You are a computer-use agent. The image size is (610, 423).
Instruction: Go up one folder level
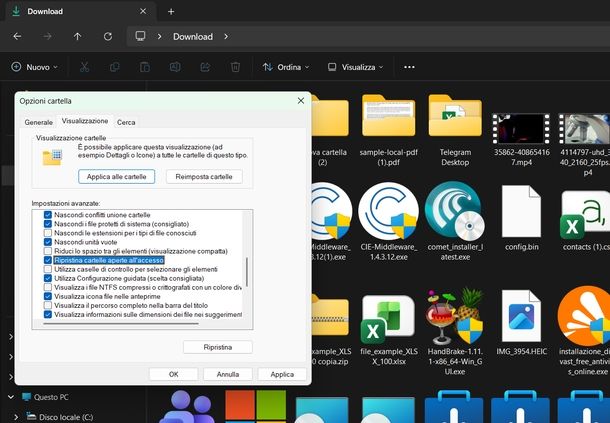[77, 37]
